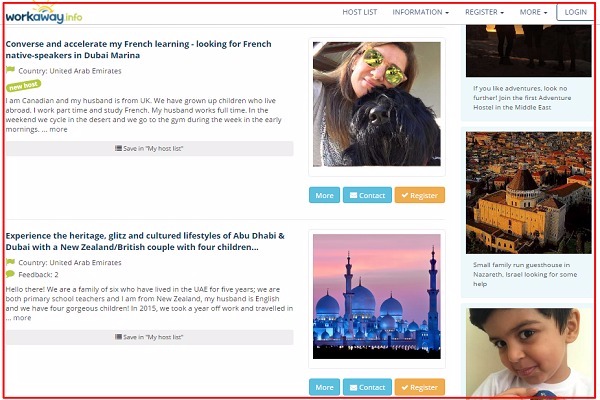
Task: Click envelope icon on first Contact button
Action: pos(353,195)
